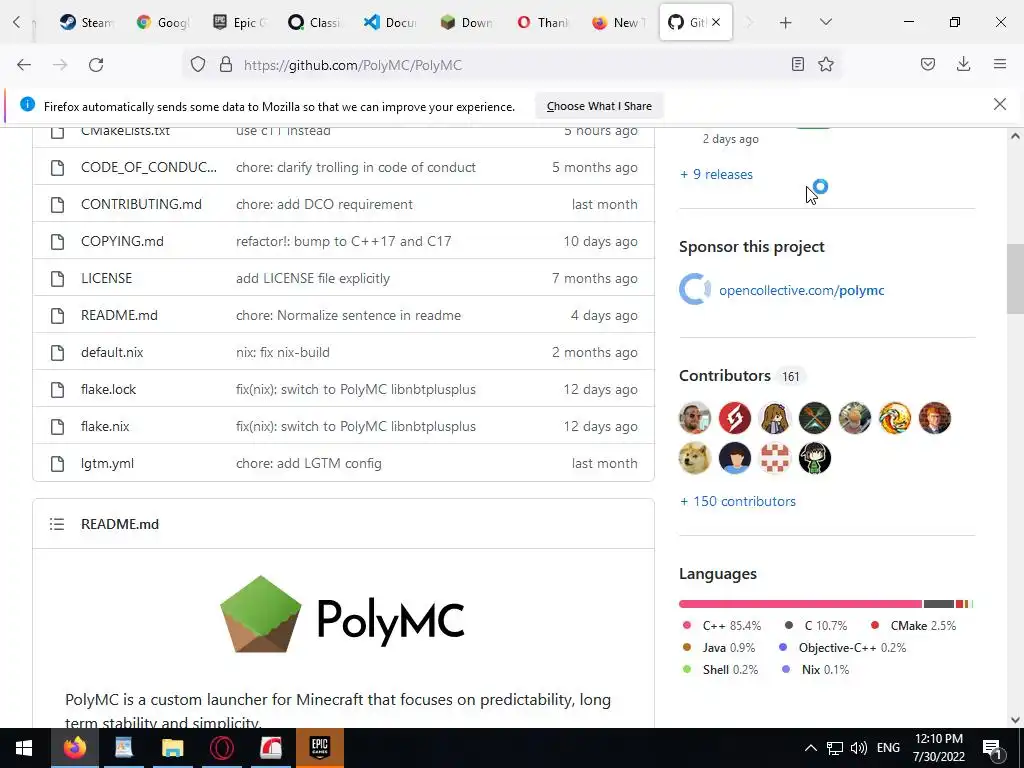Open the flake.lock file
Screen dimensions: 1024x768
click(x=108, y=389)
